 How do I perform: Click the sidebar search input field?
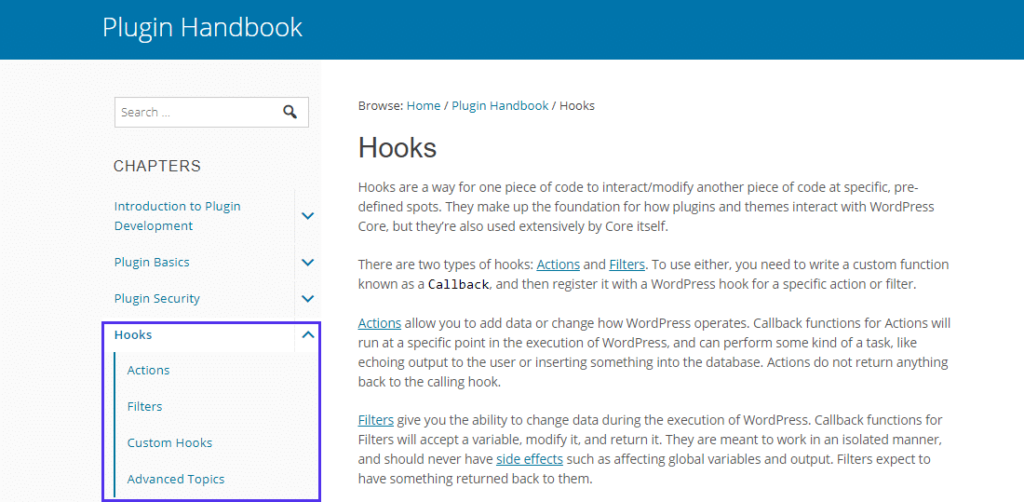coord(195,112)
